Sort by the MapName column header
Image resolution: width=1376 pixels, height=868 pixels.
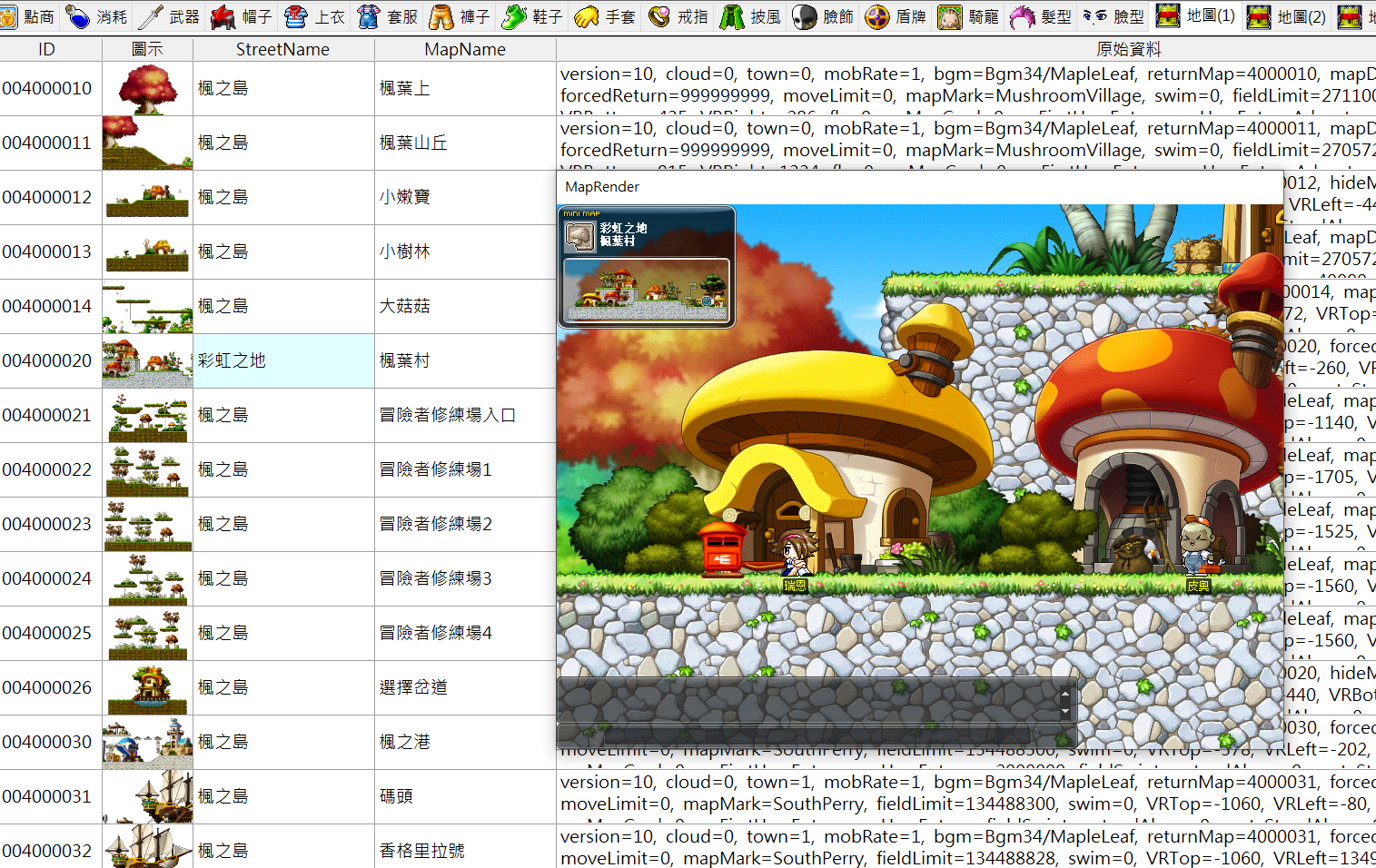click(x=465, y=49)
